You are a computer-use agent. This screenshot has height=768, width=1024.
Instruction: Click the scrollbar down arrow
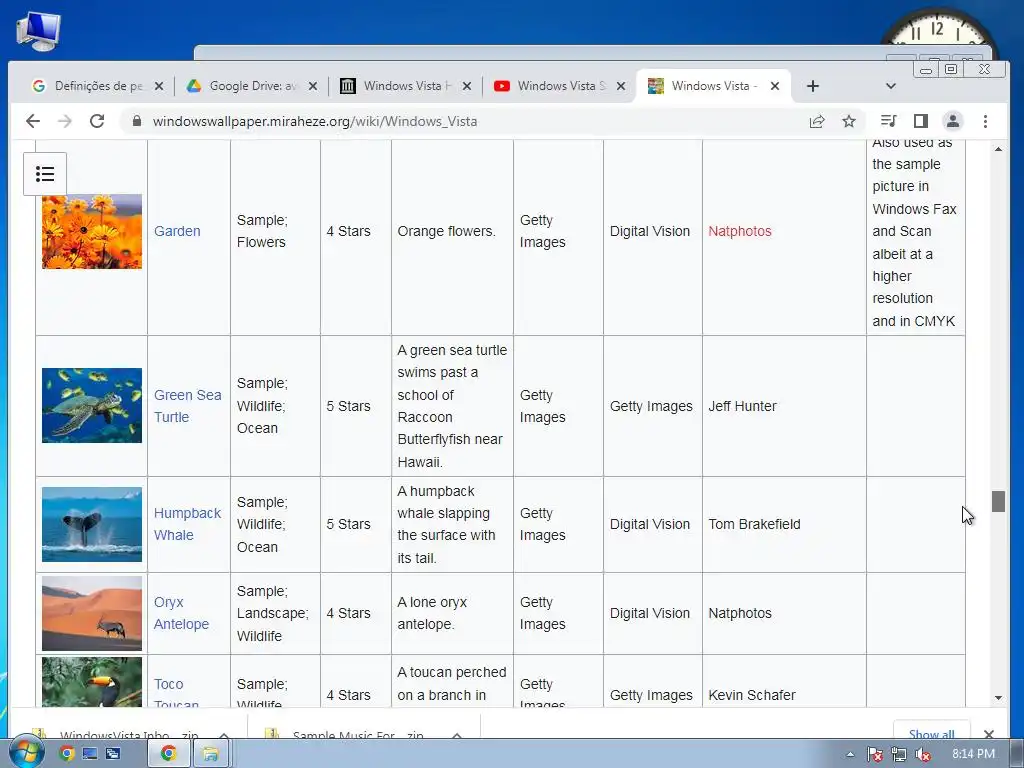point(998,697)
